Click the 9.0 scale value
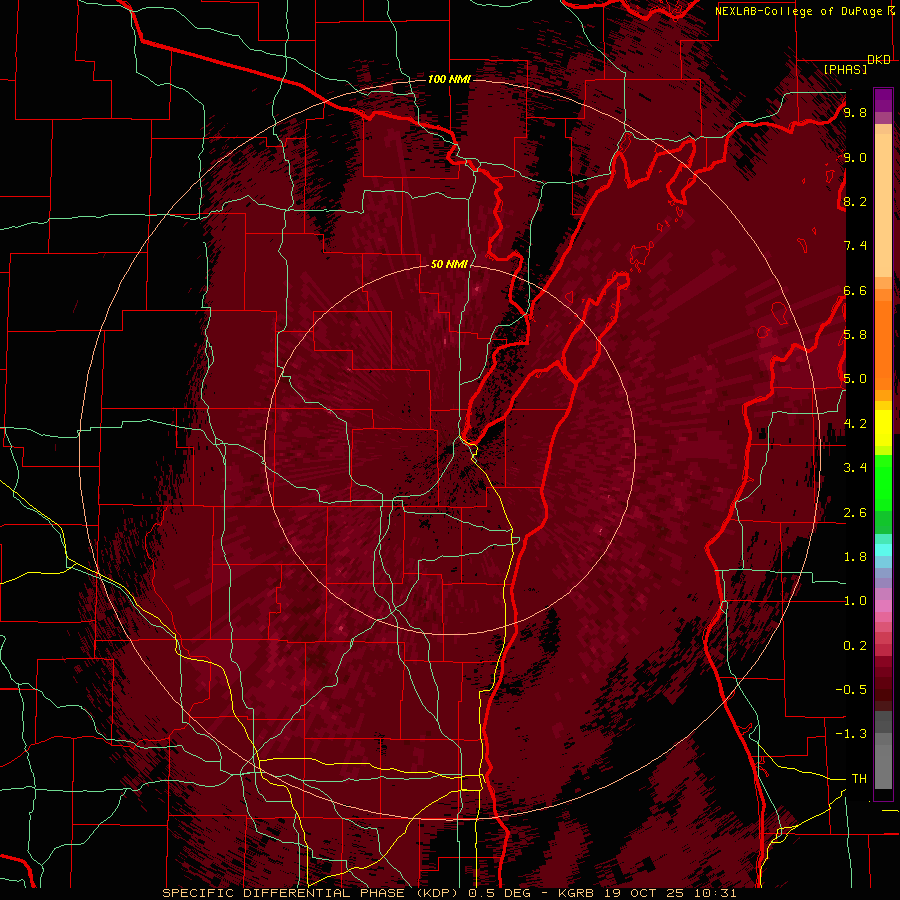Image resolution: width=900 pixels, height=900 pixels. (x=855, y=157)
